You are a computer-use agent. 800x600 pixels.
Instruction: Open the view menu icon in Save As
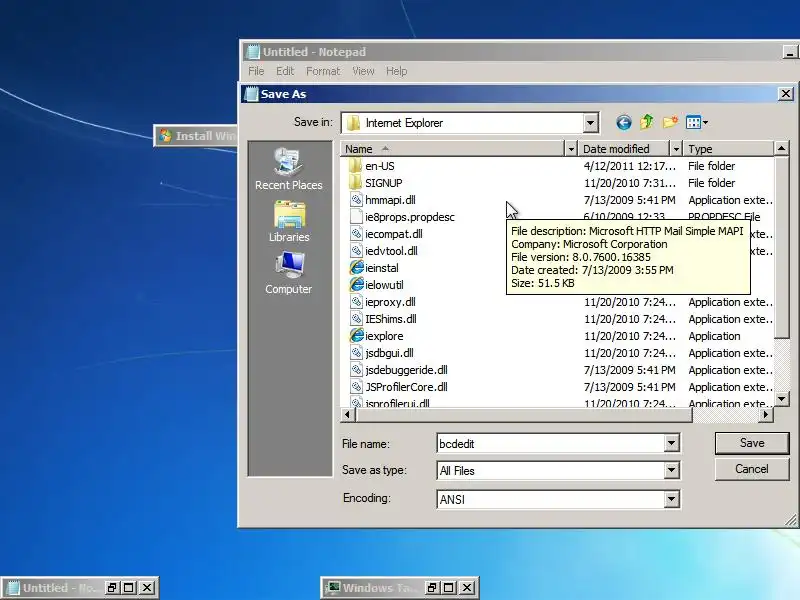pos(697,122)
